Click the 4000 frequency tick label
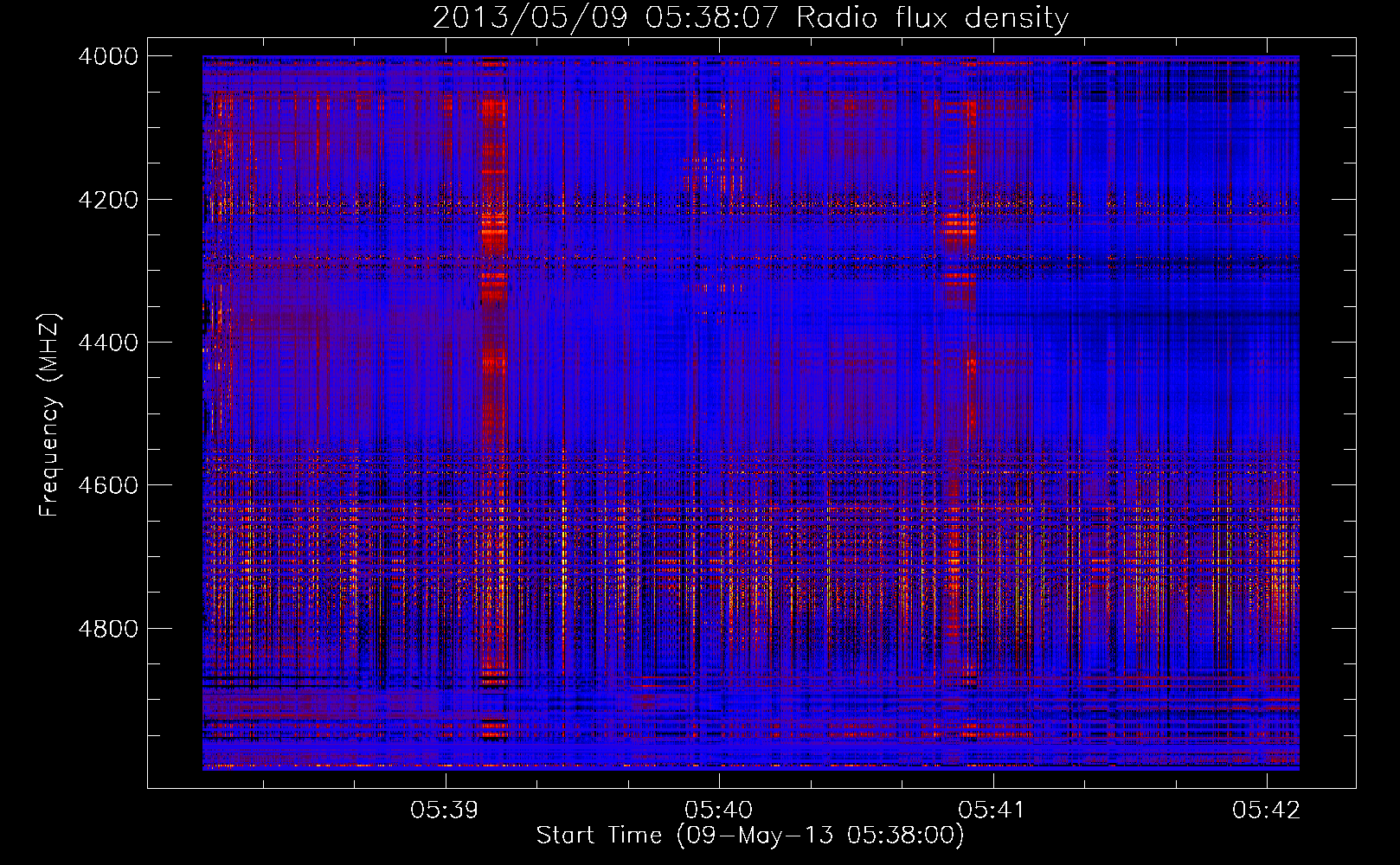Viewport: 1400px width, 865px height. tap(108, 56)
